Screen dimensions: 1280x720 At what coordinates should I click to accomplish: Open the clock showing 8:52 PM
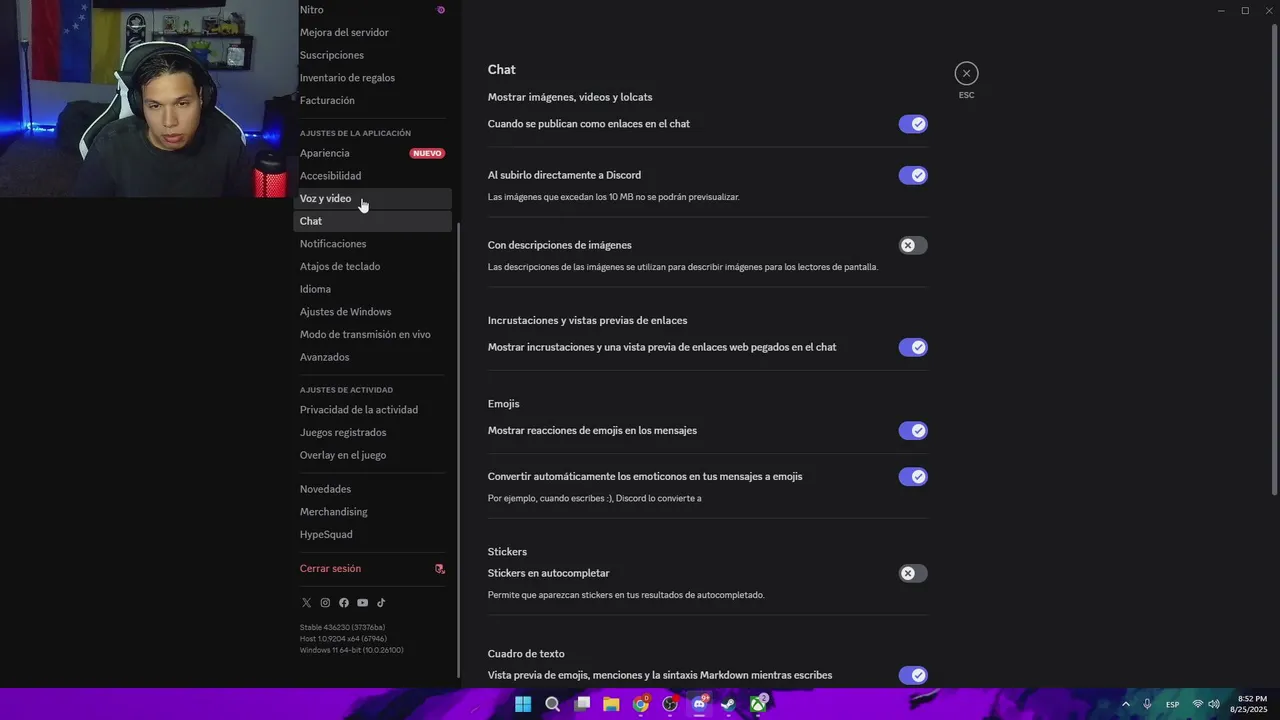[1248, 704]
